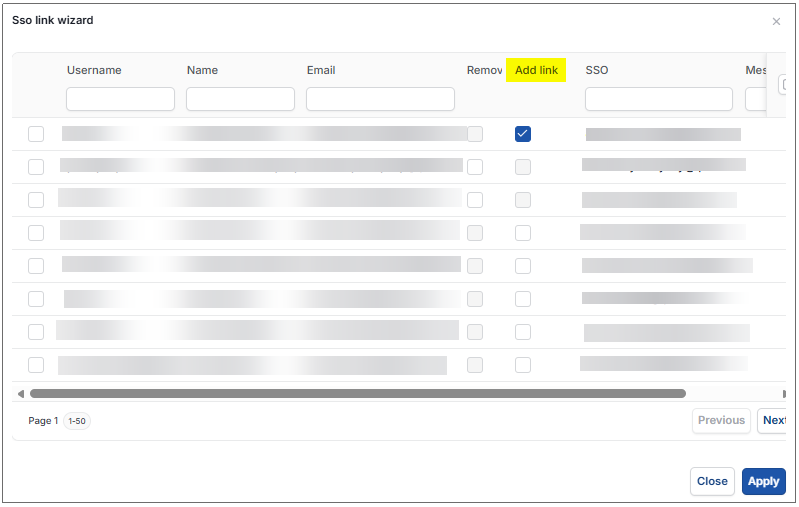Image resolution: width=799 pixels, height=507 pixels.
Task: Click the Add link column header
Action: click(x=536, y=70)
